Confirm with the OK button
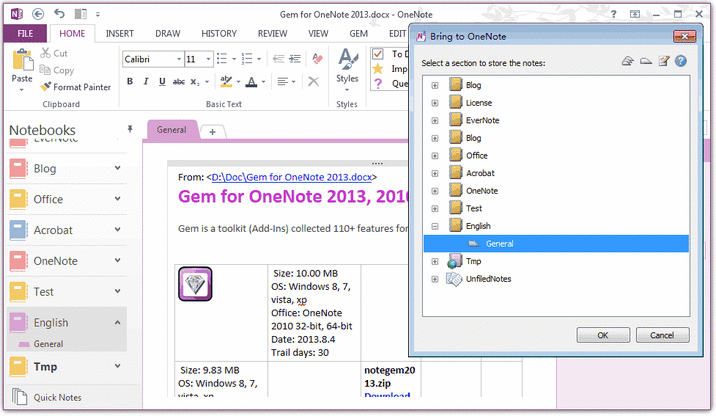This screenshot has height=416, width=716. 603,335
